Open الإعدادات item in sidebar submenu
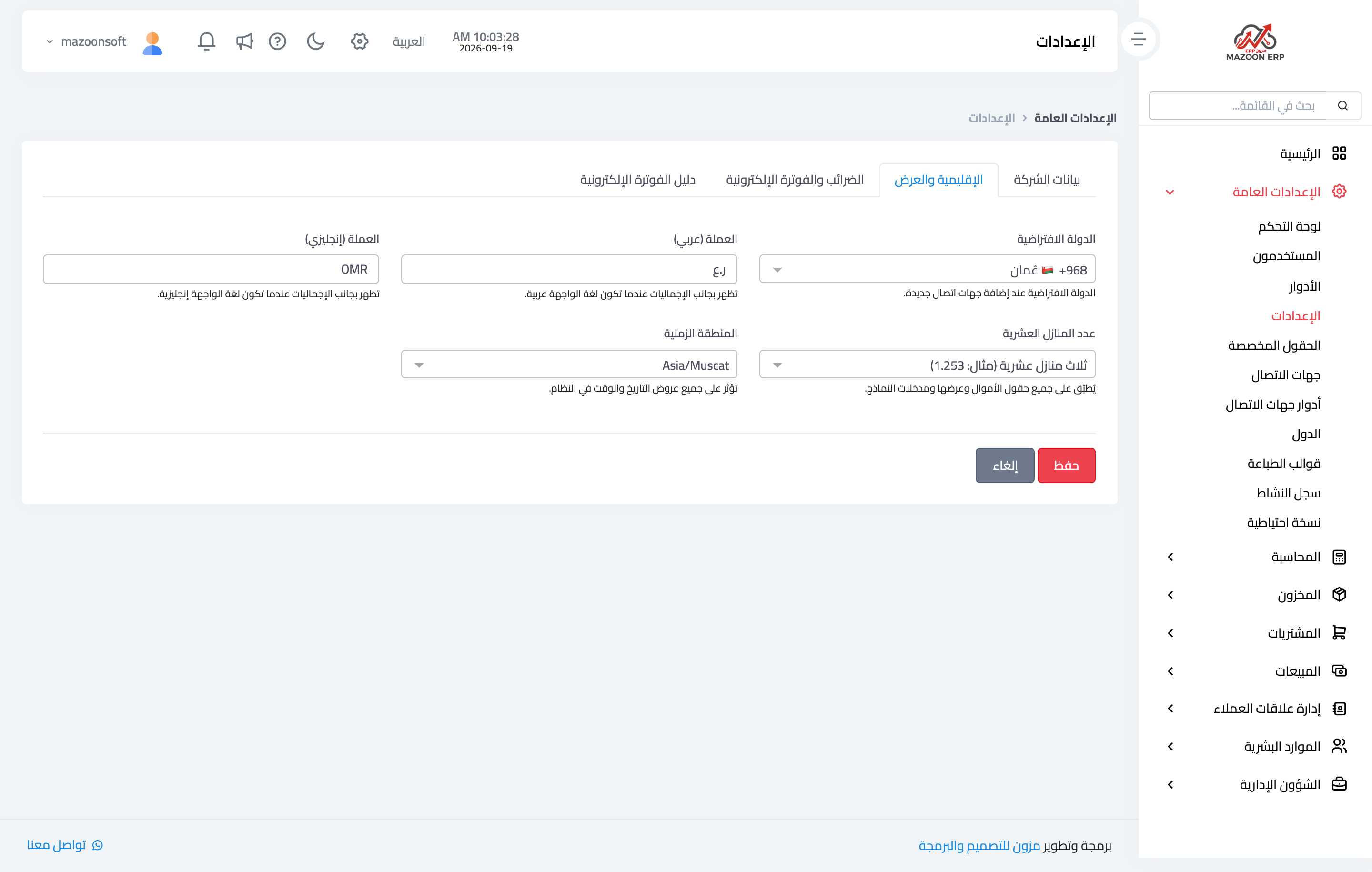The width and height of the screenshot is (1372, 872). click(x=1296, y=316)
